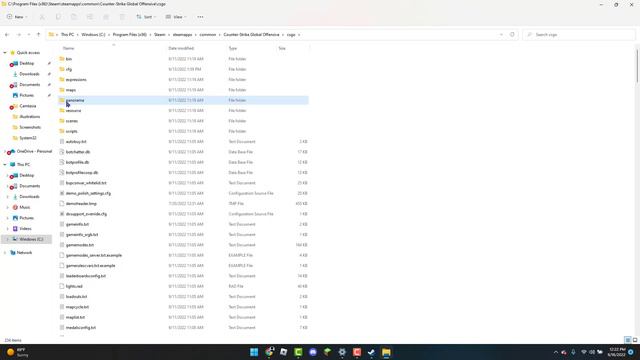Select Steam breadcrumb in address bar
The height and width of the screenshot is (360, 640).
click(160, 35)
